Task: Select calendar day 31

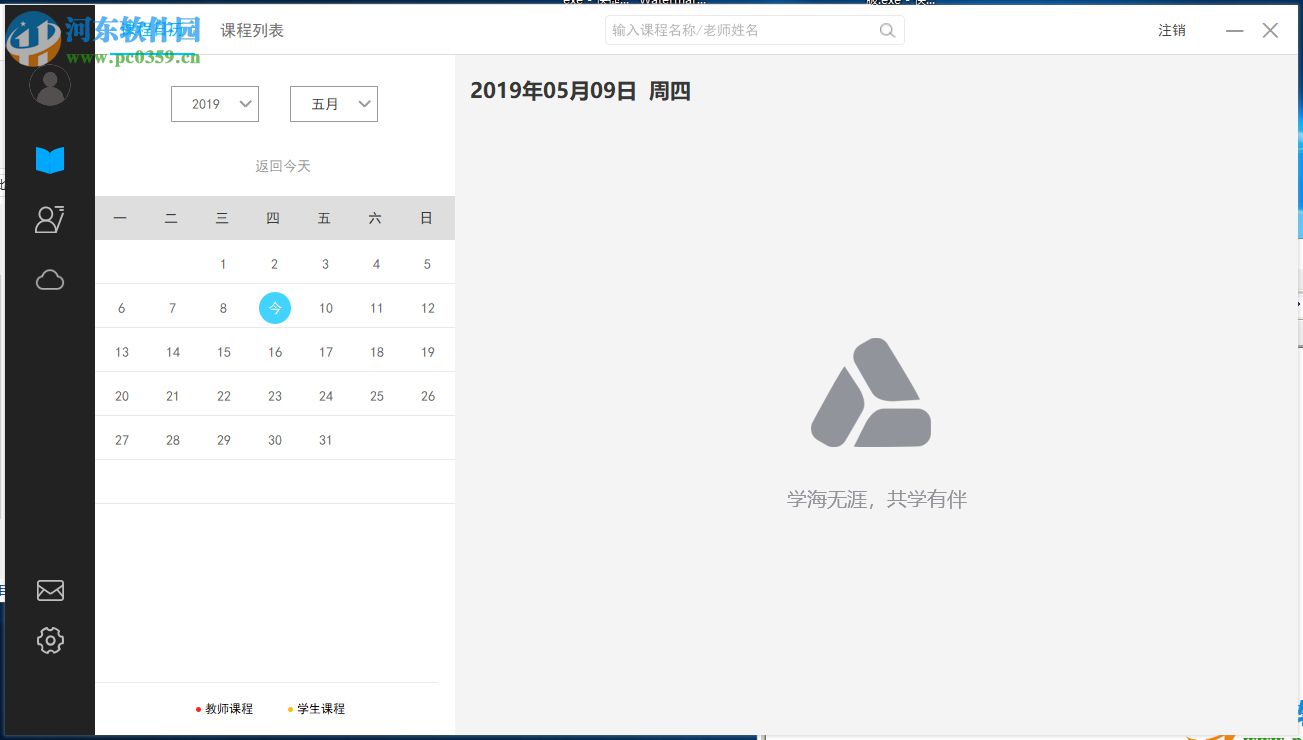Action: tap(326, 440)
